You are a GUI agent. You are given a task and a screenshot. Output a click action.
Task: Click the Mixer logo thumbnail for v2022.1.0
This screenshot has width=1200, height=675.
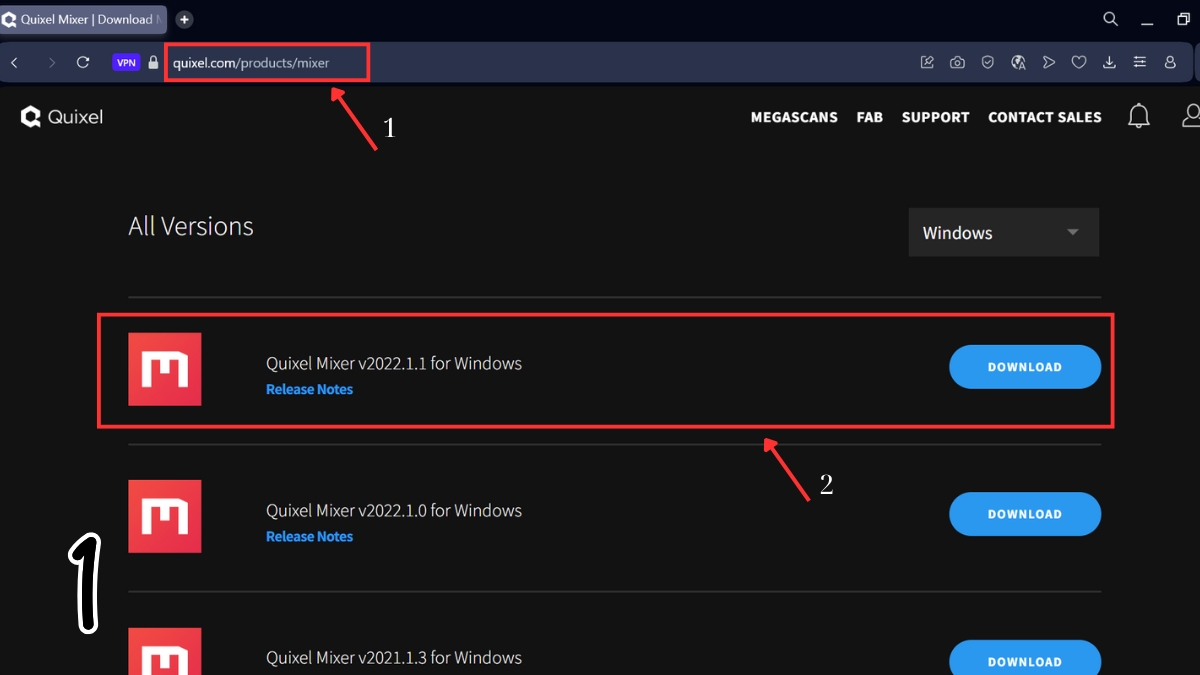(165, 516)
